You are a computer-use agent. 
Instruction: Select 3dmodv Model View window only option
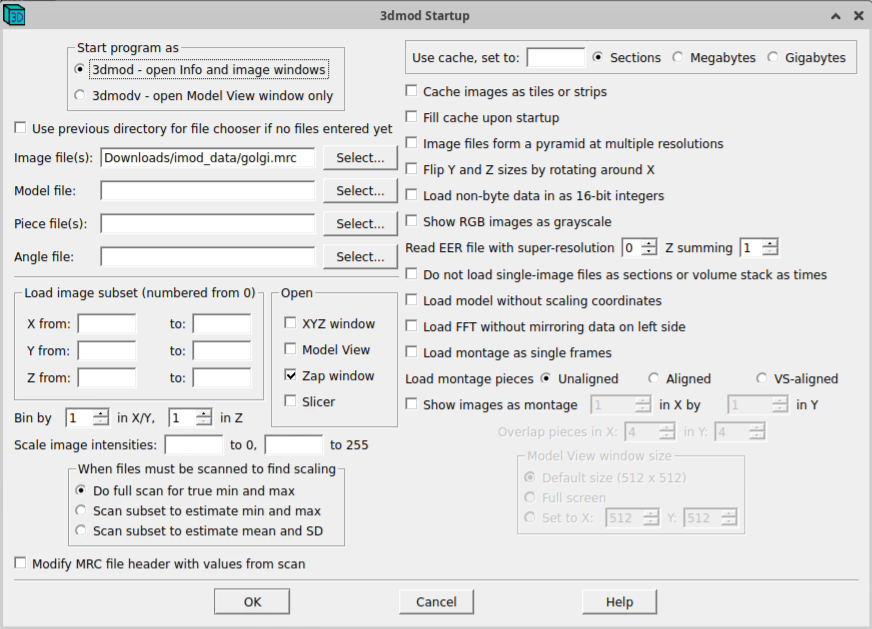81,96
